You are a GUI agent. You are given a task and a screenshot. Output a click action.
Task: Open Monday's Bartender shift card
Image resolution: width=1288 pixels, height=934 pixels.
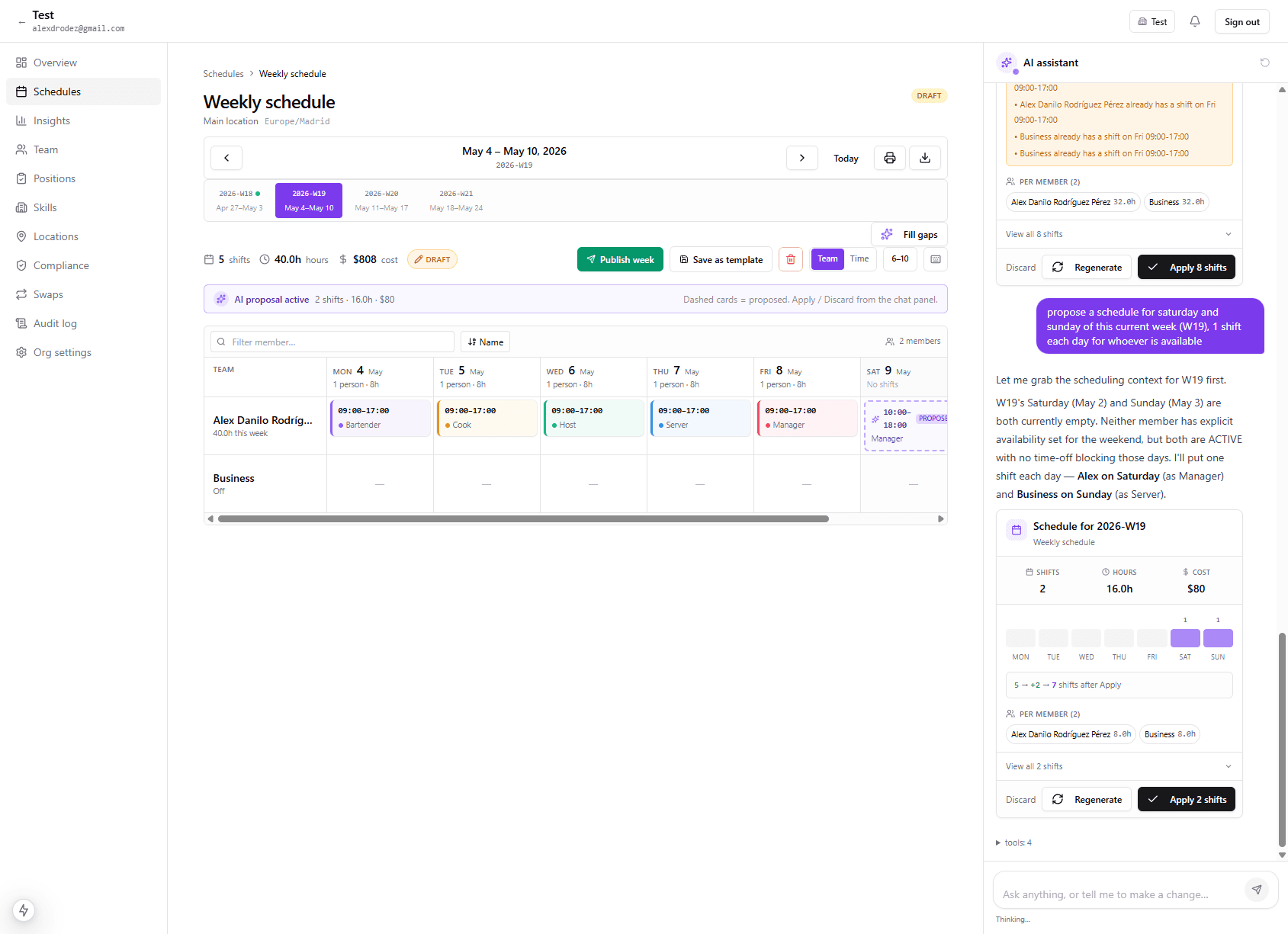coord(380,418)
